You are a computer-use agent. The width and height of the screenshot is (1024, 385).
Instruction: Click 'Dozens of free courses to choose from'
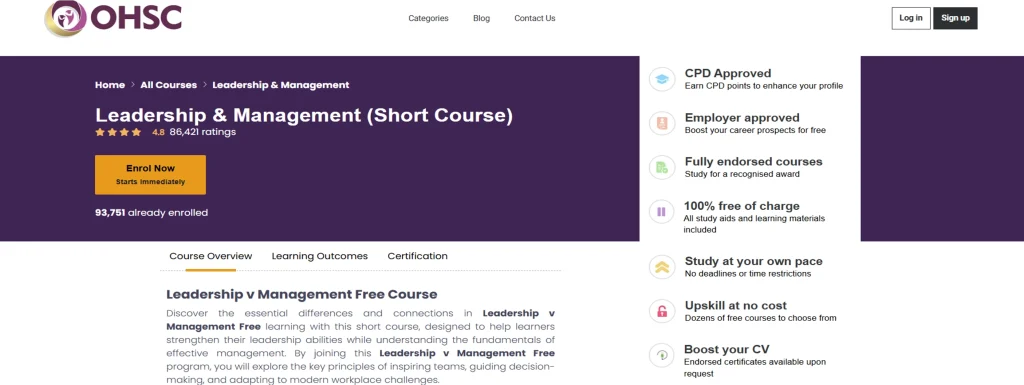760,318
